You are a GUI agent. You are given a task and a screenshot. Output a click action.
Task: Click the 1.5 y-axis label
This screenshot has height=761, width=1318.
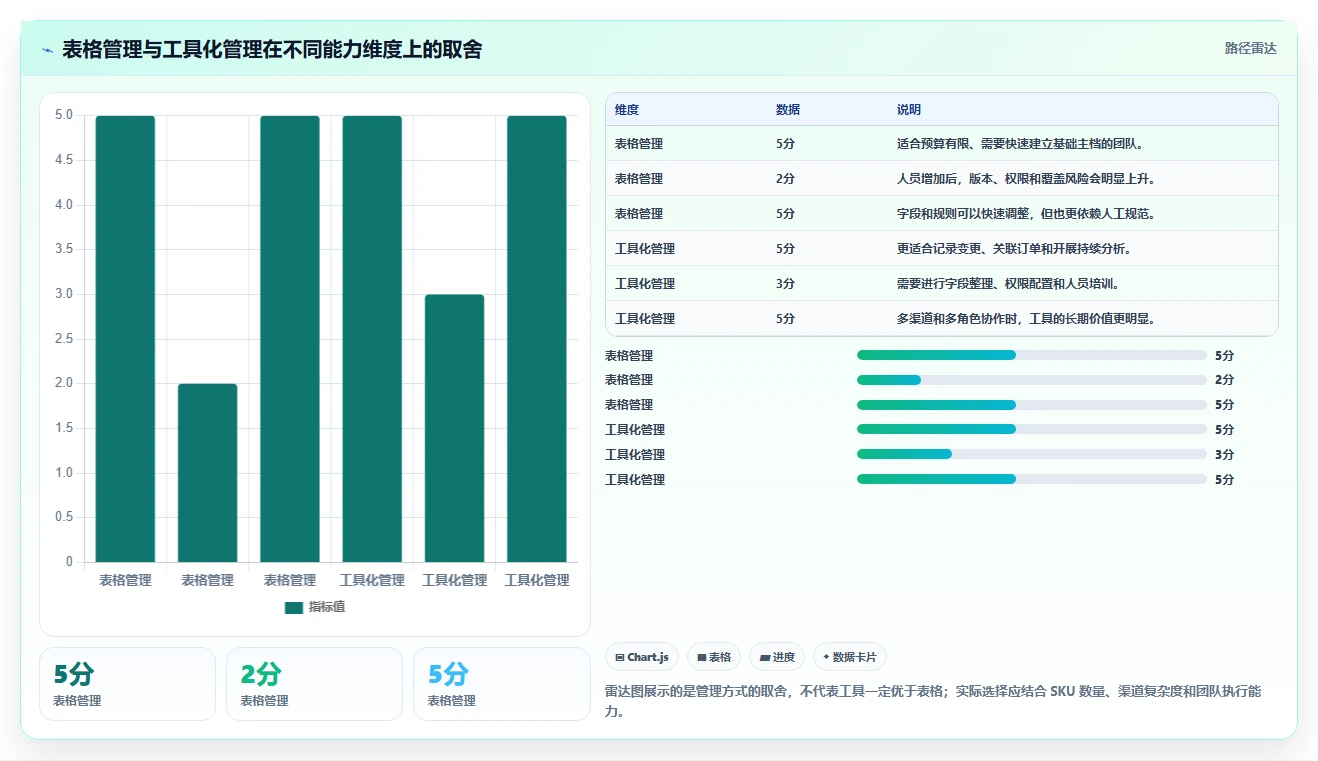click(x=64, y=428)
